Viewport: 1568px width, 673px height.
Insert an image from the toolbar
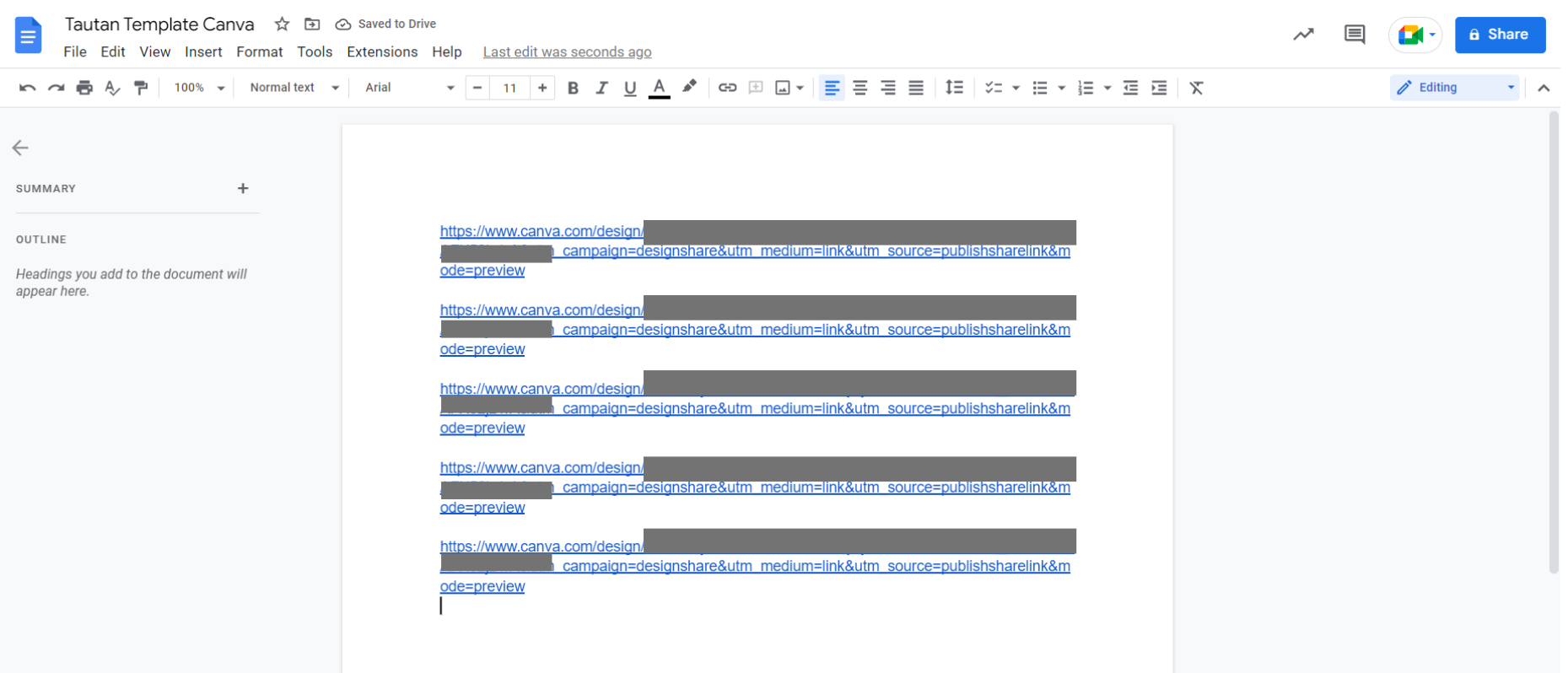783,88
